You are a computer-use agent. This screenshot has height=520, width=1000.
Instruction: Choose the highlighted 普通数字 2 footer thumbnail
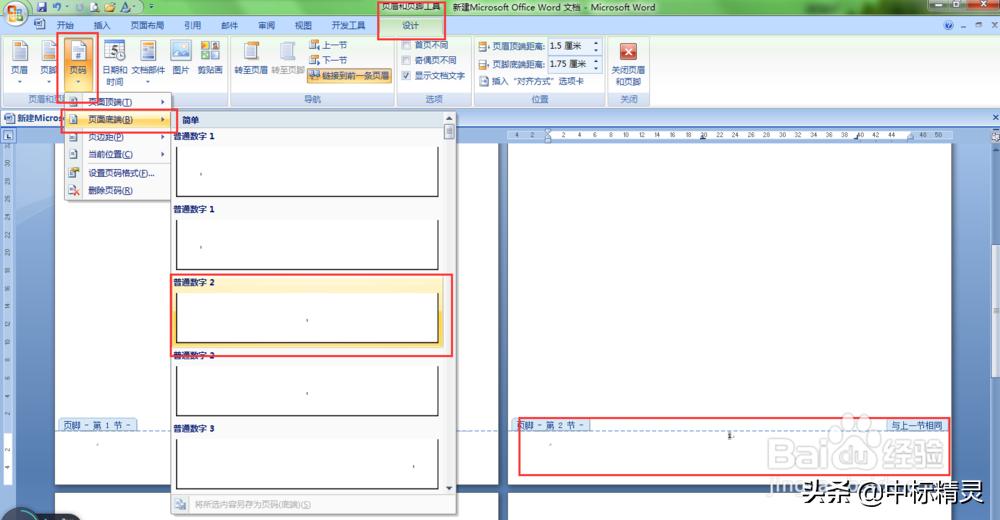(307, 318)
